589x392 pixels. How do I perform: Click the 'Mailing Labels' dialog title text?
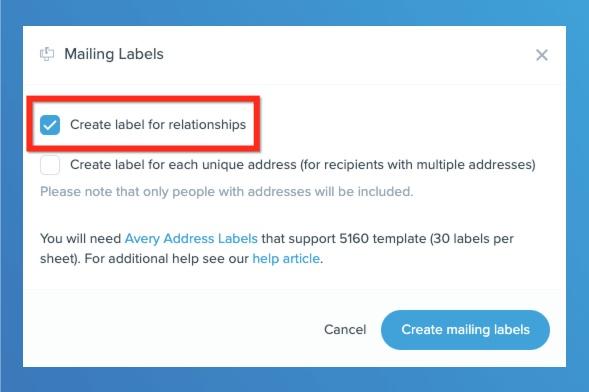[x=114, y=54]
